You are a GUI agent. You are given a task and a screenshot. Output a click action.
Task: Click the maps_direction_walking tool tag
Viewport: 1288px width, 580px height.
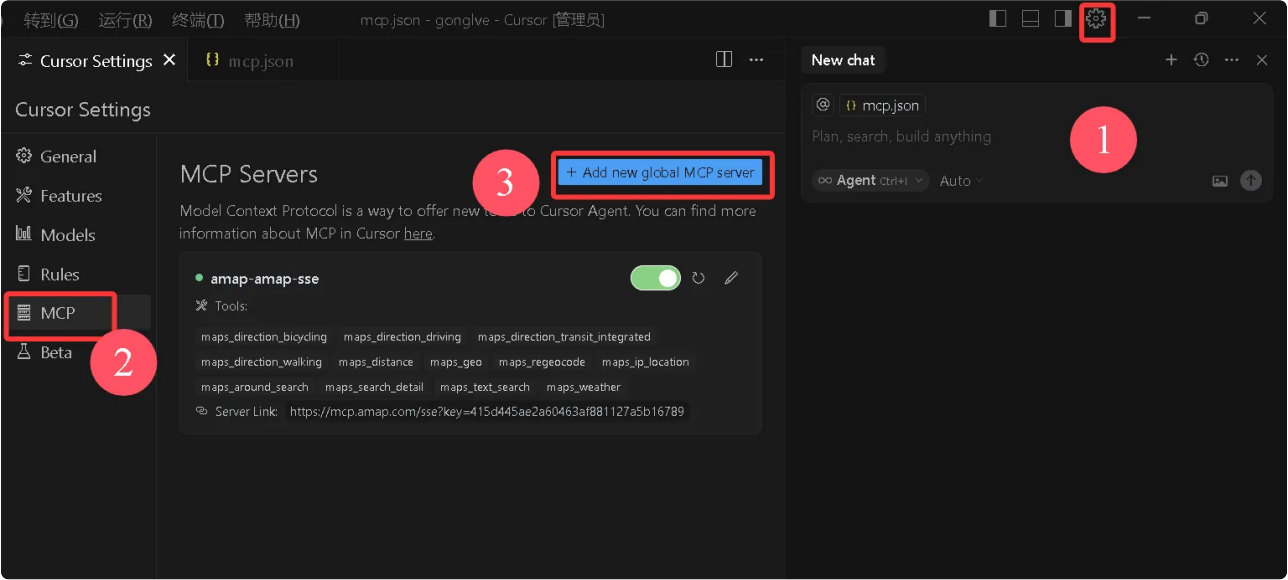click(261, 362)
